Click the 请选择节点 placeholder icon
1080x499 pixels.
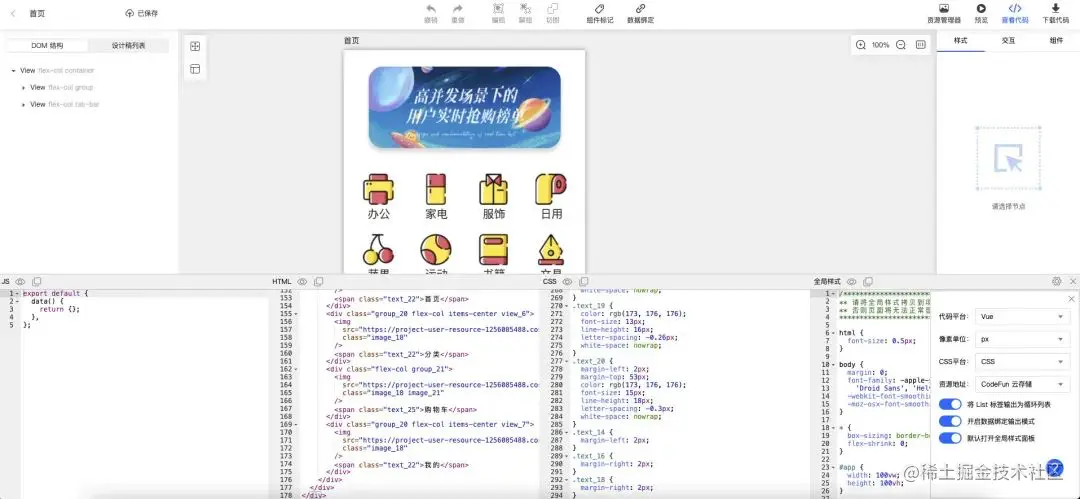coord(1008,159)
